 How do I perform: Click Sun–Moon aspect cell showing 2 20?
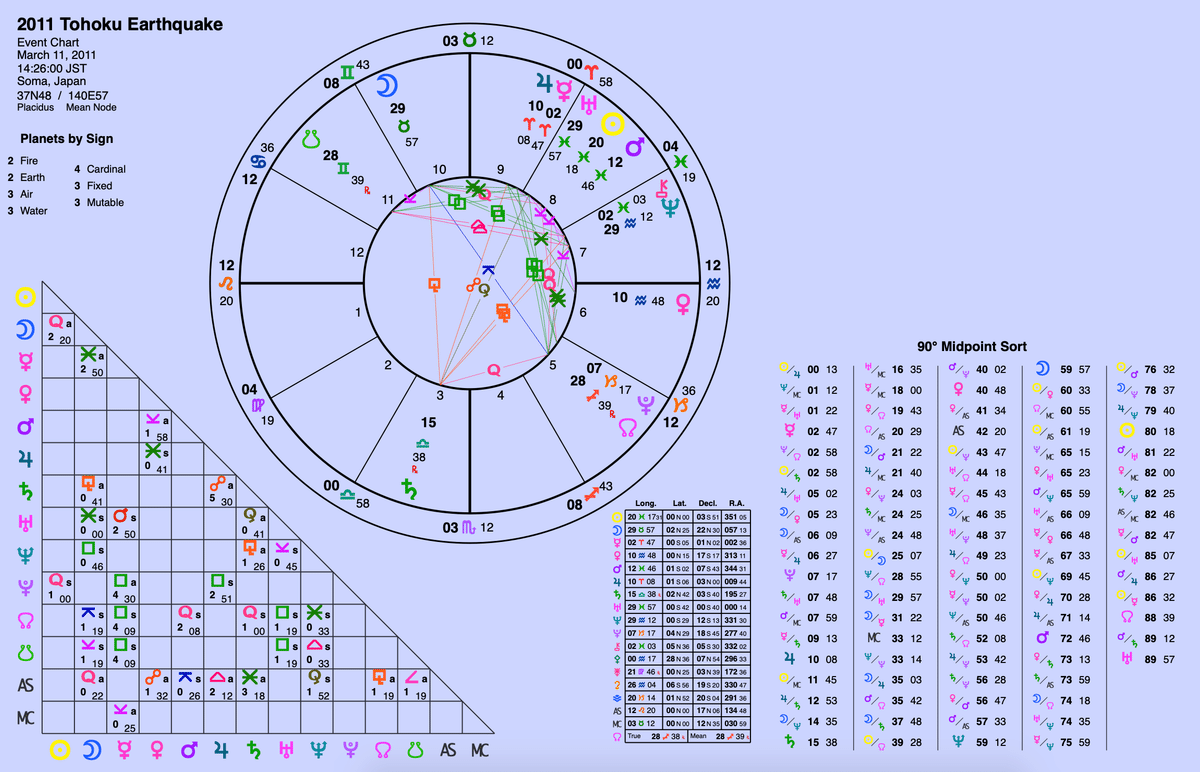pyautogui.click(x=59, y=329)
